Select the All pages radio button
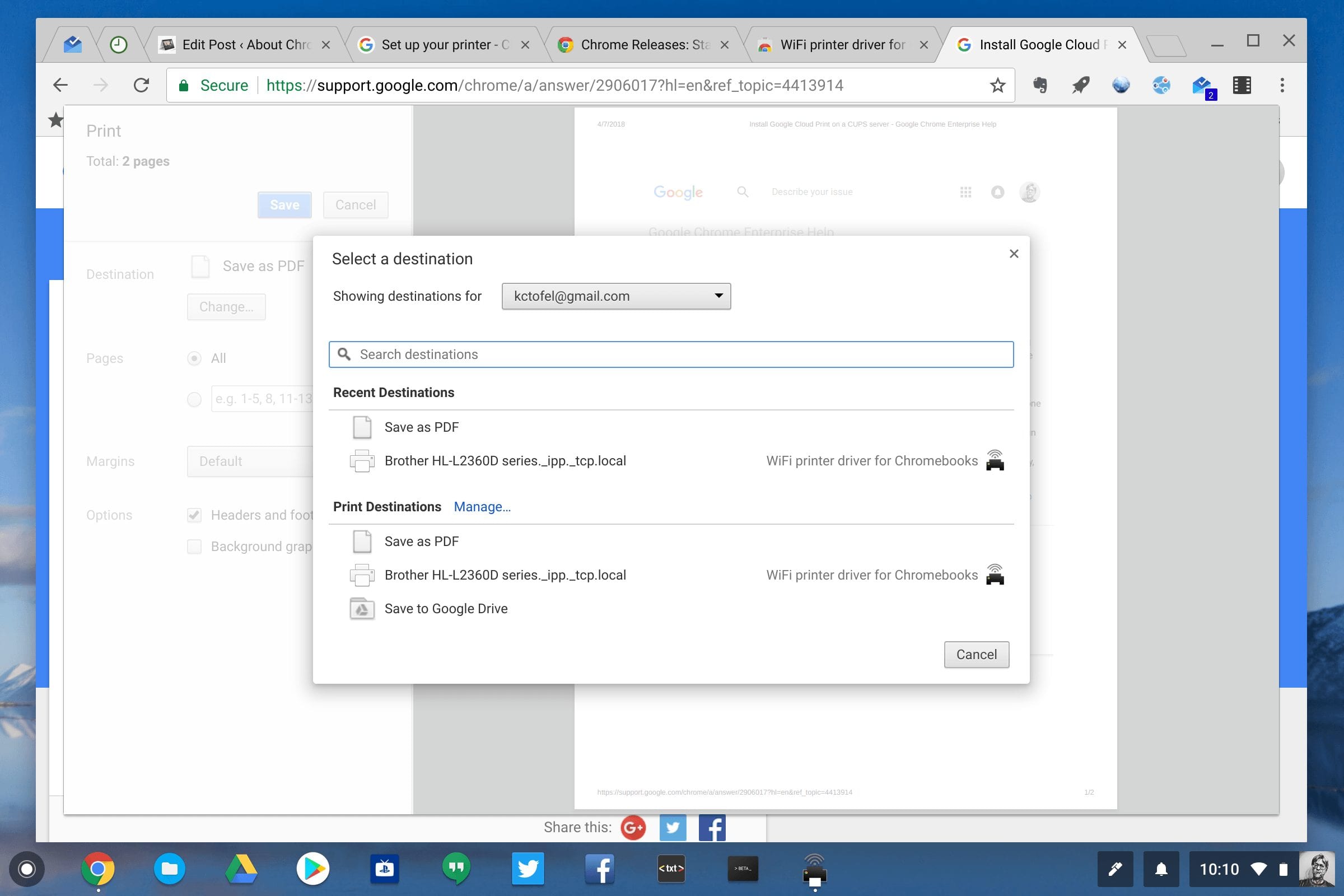The width and height of the screenshot is (1344, 896). point(194,358)
